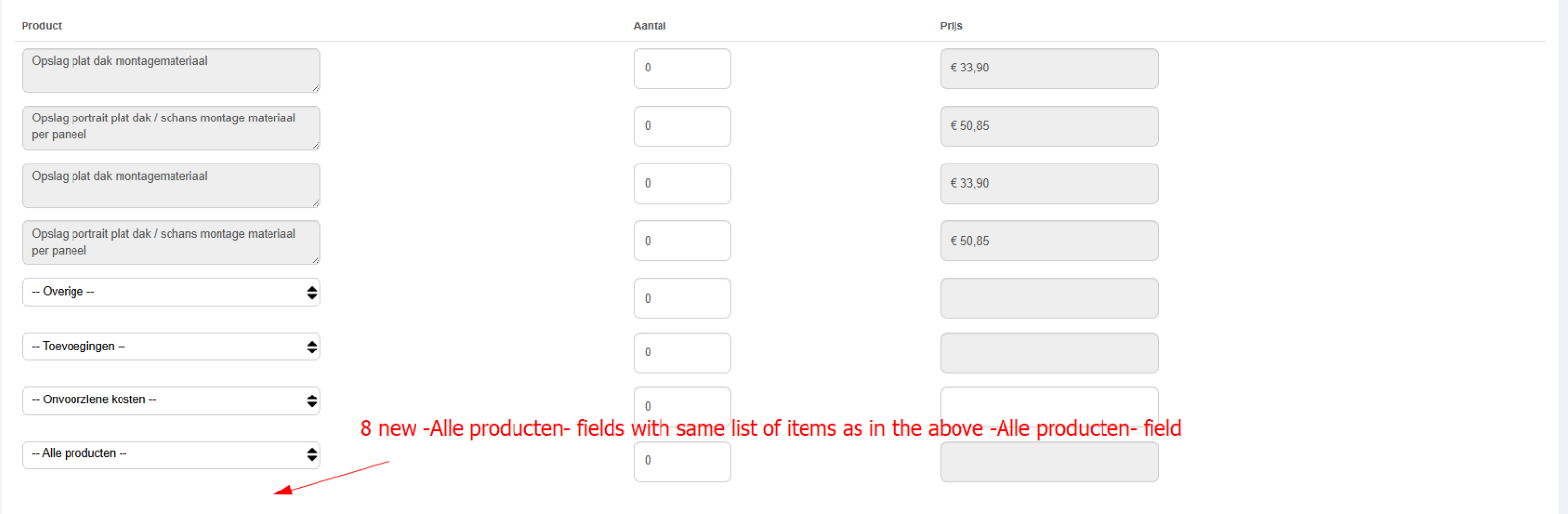Focus the Overige row quantity field

tap(682, 299)
